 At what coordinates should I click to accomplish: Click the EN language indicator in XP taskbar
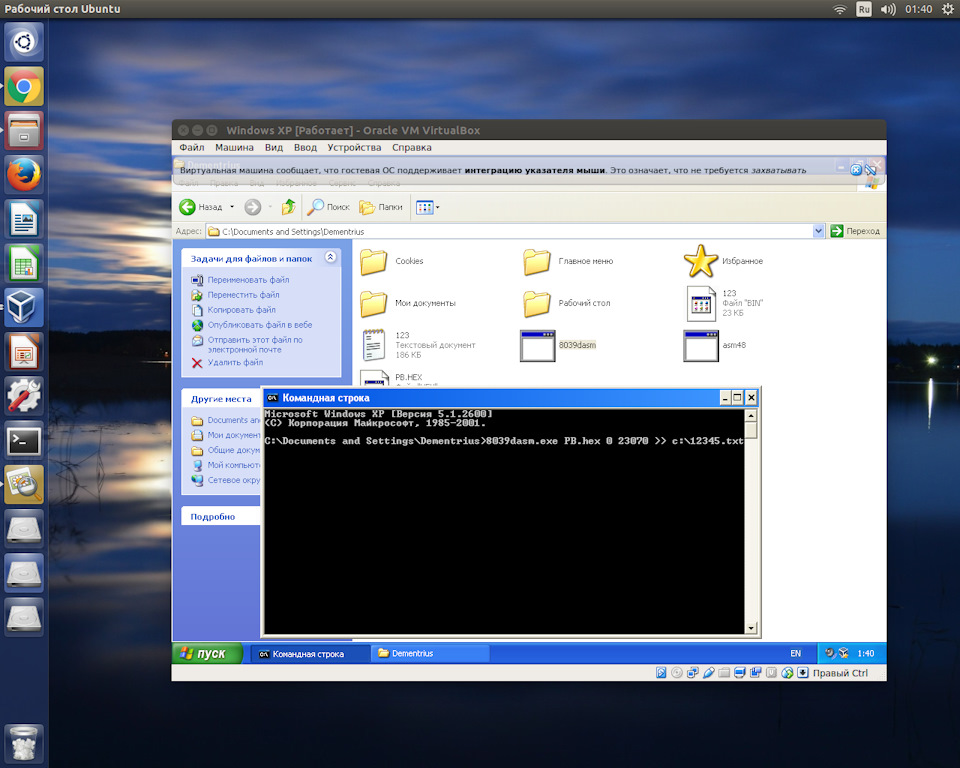[x=795, y=653]
